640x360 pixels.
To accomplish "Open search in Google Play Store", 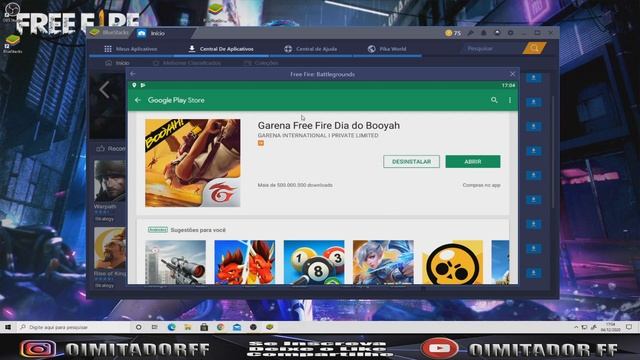I will (494, 100).
